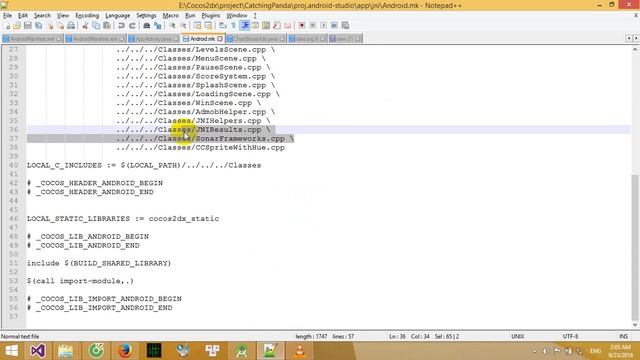Click the 'include $(BUILD_SHARED_LIBRARY)' line
The image size is (640, 360).
(99, 263)
